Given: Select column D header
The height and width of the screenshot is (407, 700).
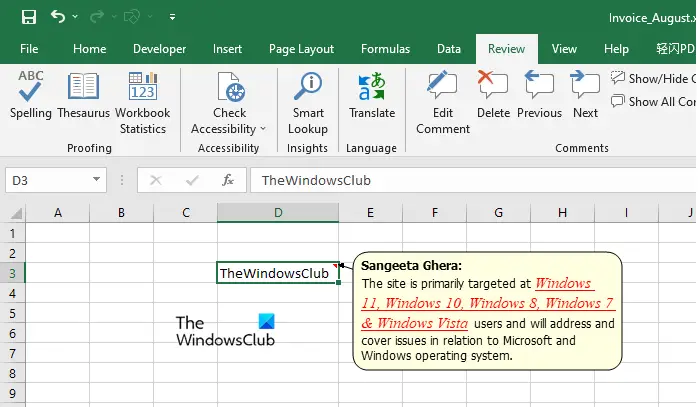Looking at the screenshot, I should [x=278, y=212].
